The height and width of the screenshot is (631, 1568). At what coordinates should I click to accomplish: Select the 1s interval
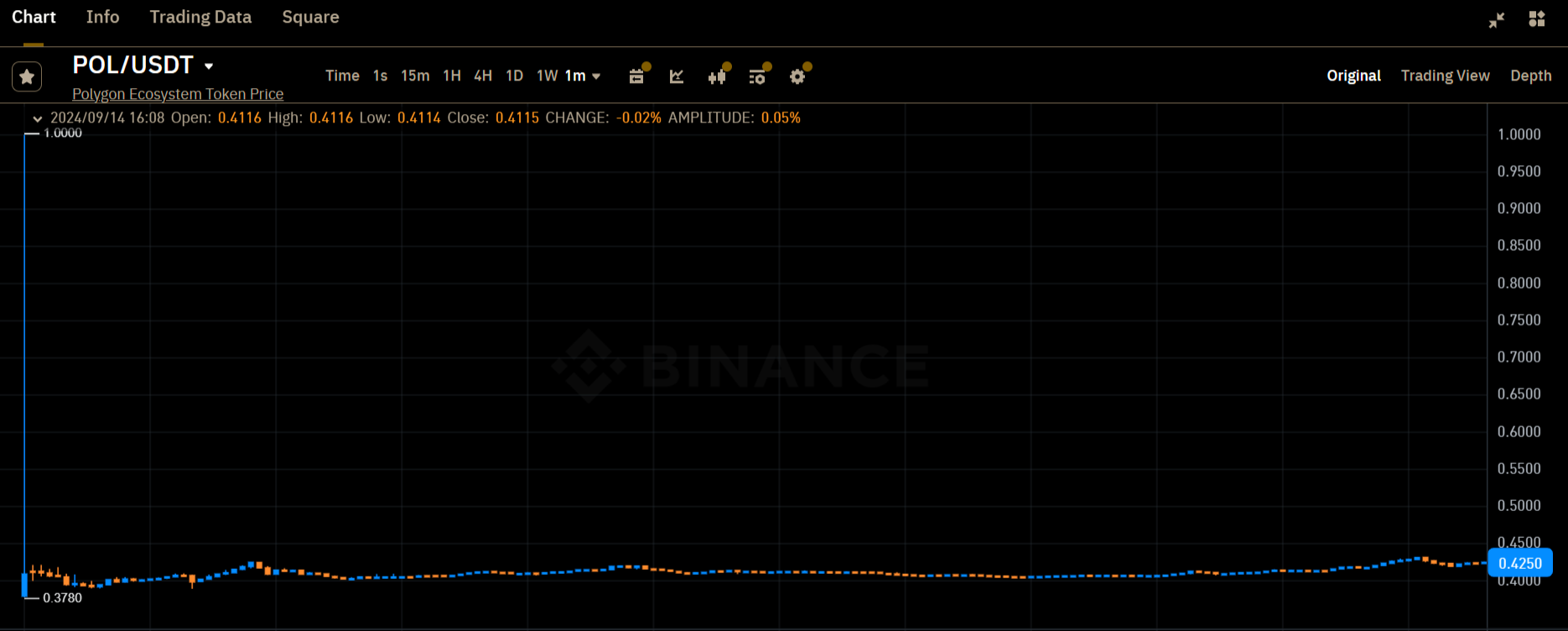[x=380, y=76]
